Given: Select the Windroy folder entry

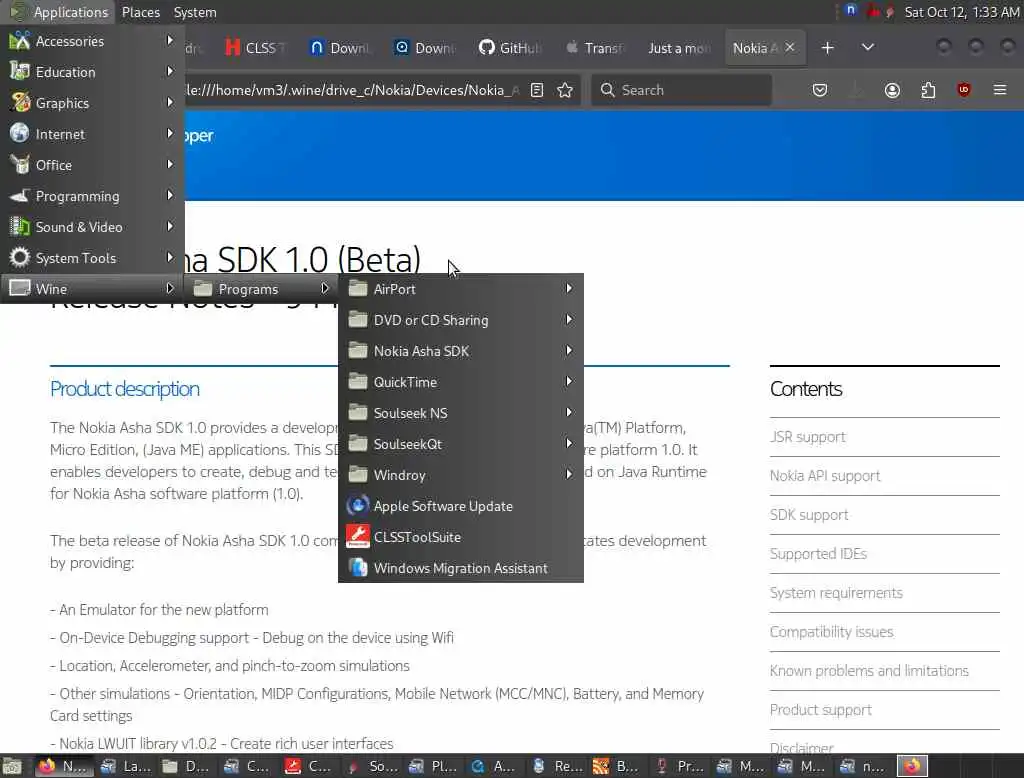Looking at the screenshot, I should (460, 475).
